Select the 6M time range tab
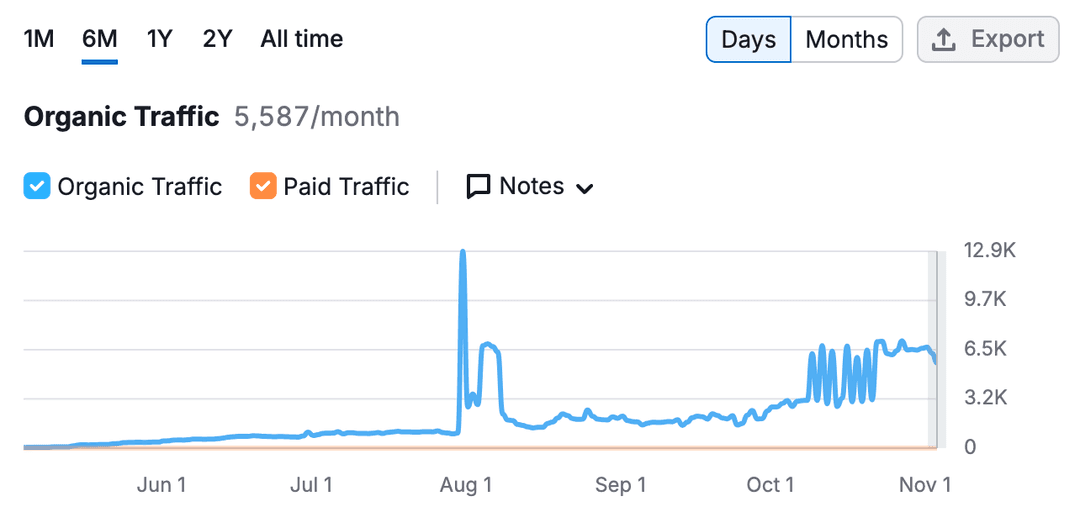1080x511 pixels. pyautogui.click(x=99, y=39)
